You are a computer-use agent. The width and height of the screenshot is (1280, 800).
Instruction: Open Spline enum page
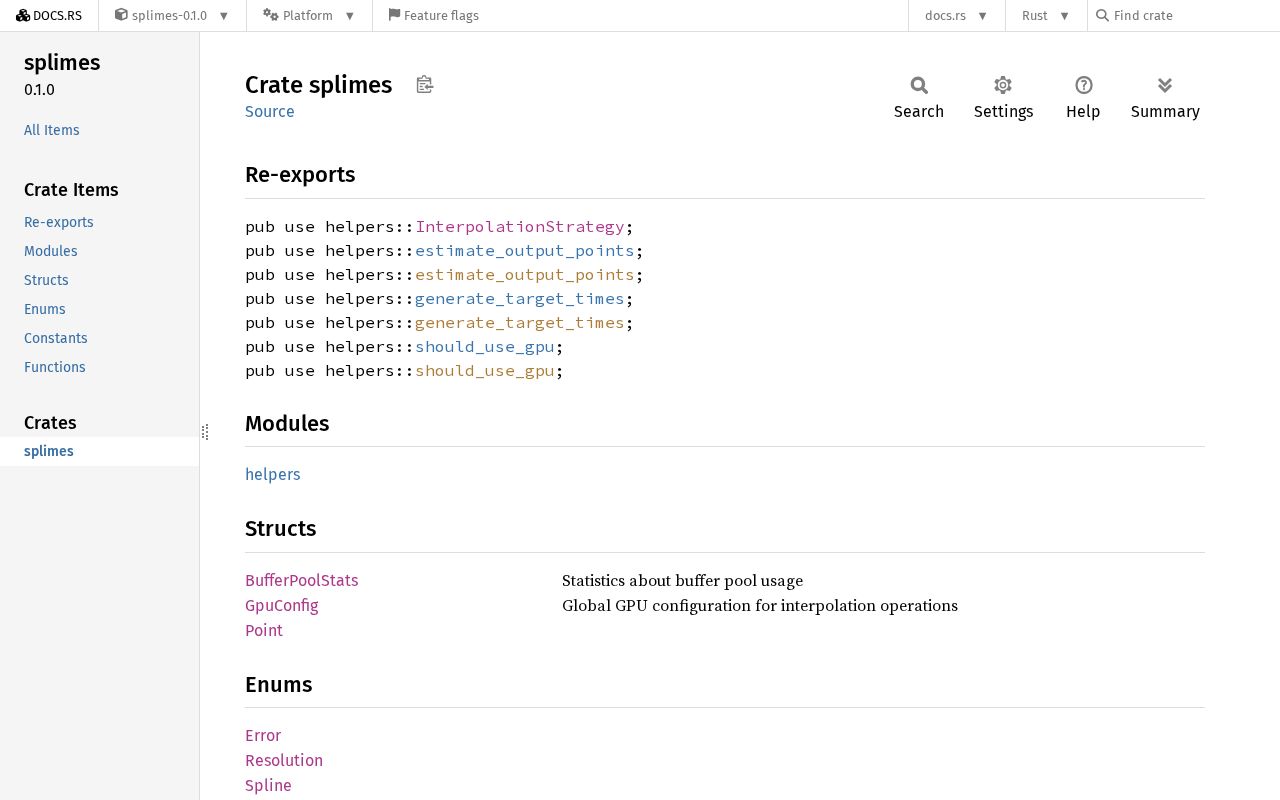point(268,785)
